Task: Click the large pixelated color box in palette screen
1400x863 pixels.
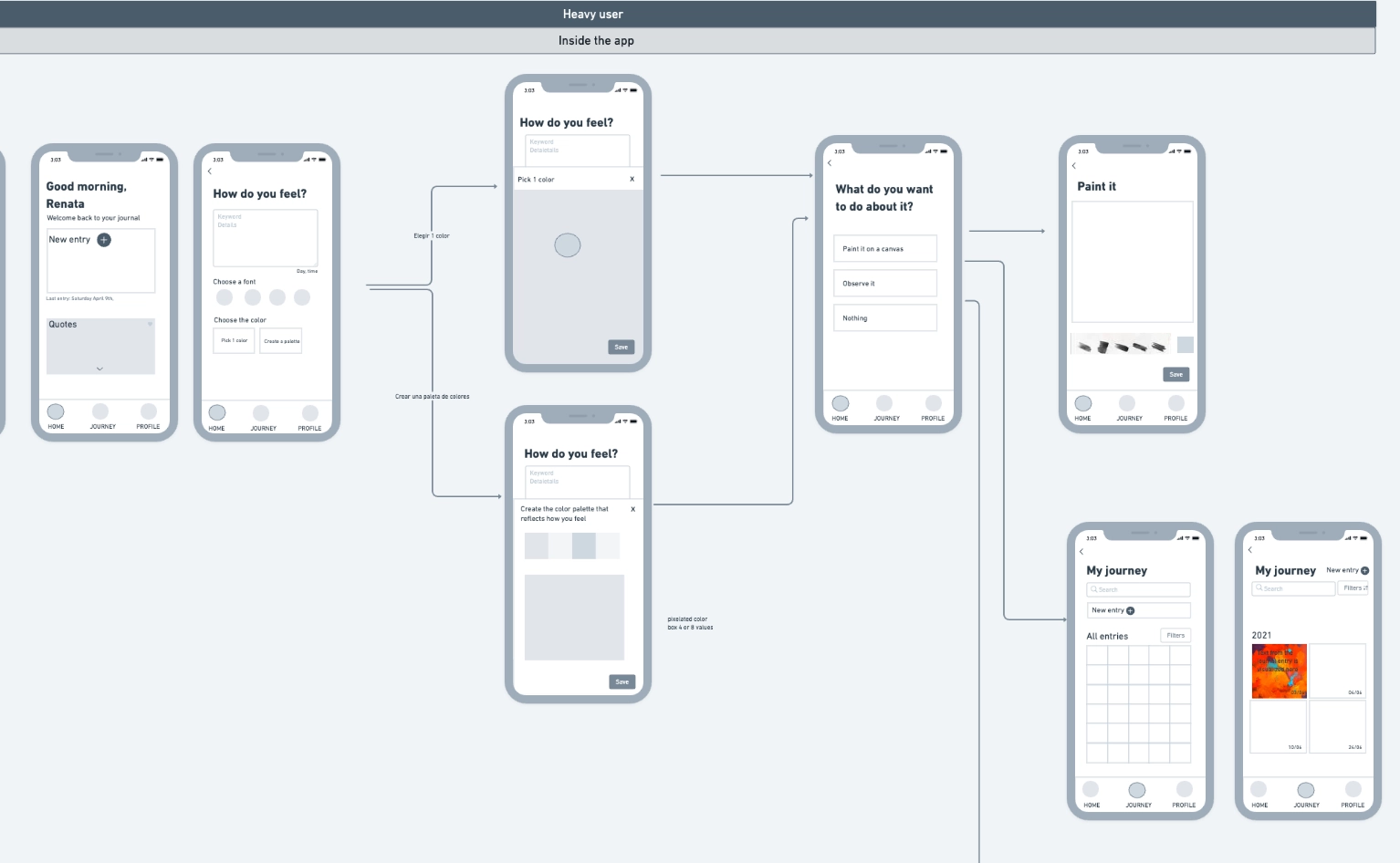Action: point(574,618)
